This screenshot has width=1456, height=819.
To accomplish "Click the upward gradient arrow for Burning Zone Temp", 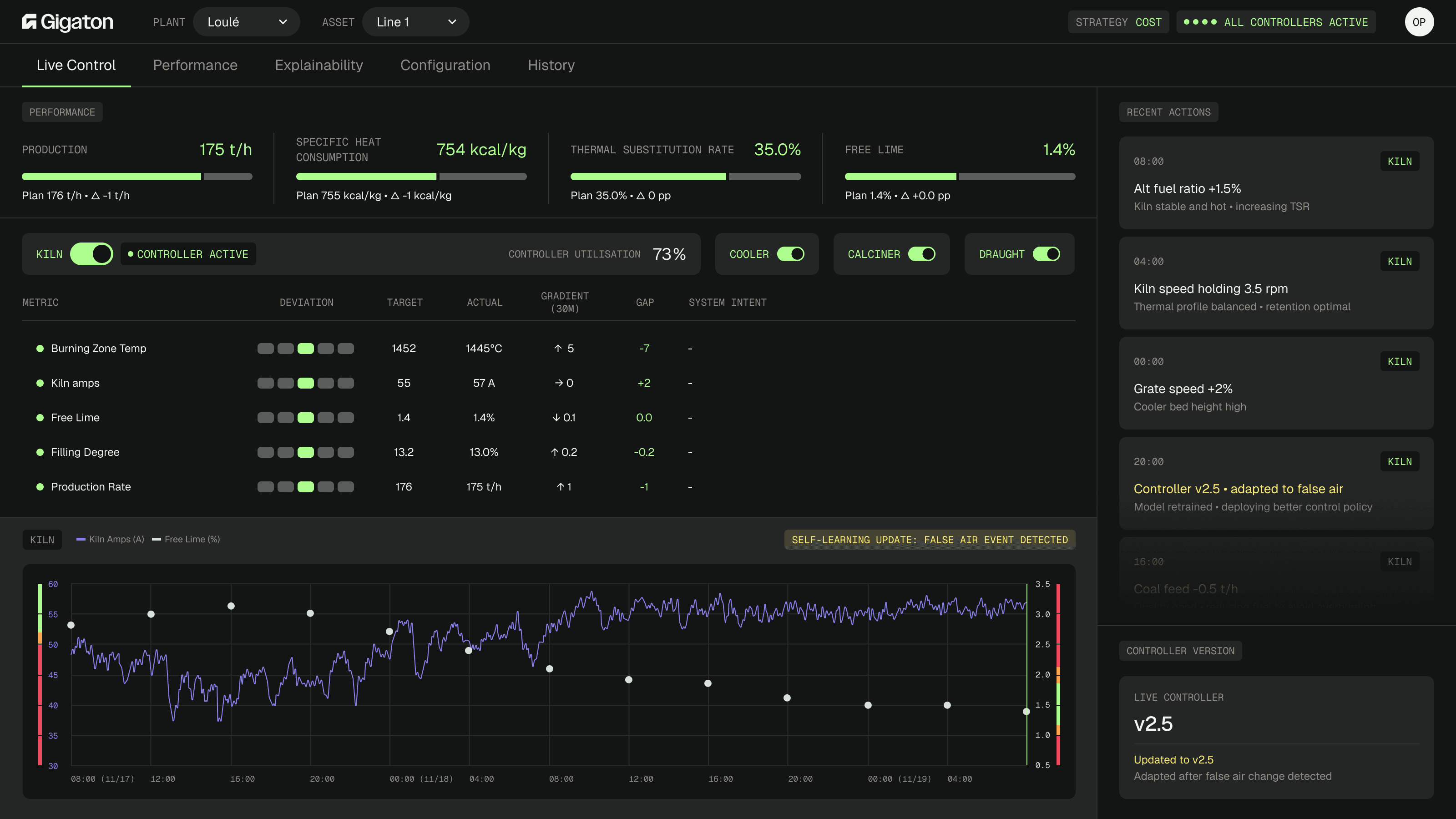I will (x=558, y=348).
